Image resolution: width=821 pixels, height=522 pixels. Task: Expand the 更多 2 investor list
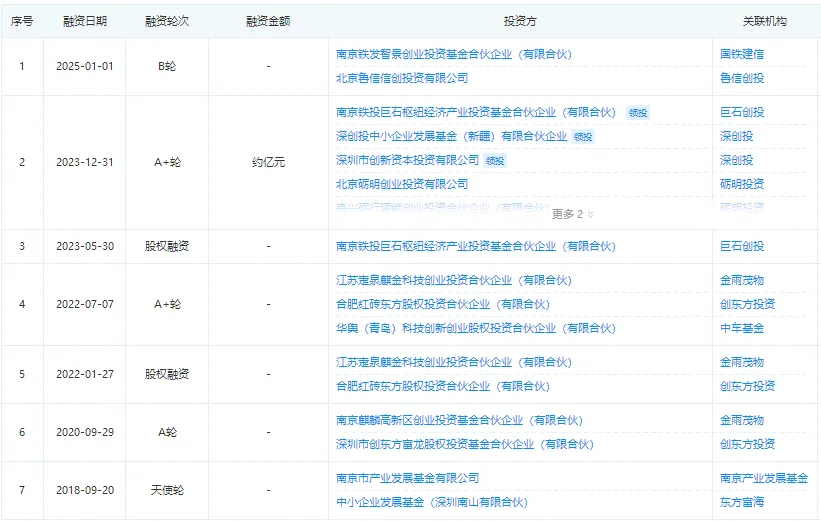click(x=572, y=214)
